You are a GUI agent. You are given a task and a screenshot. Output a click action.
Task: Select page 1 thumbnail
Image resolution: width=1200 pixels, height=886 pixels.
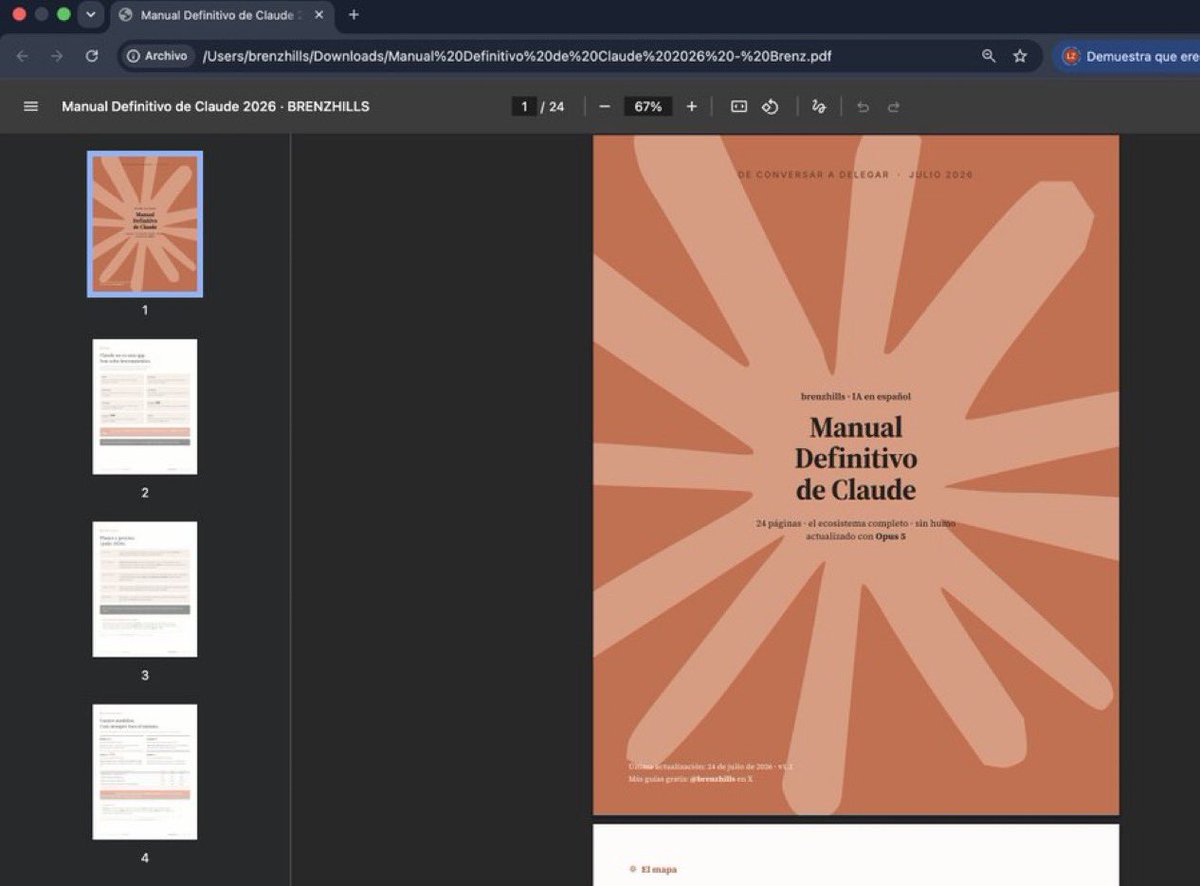coord(145,224)
